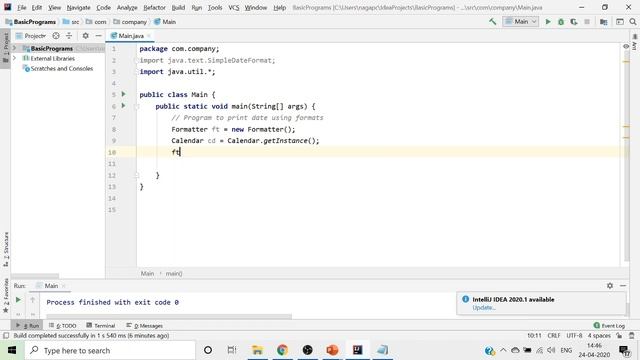Open the Analyze menu

pyautogui.click(x=127, y=7)
